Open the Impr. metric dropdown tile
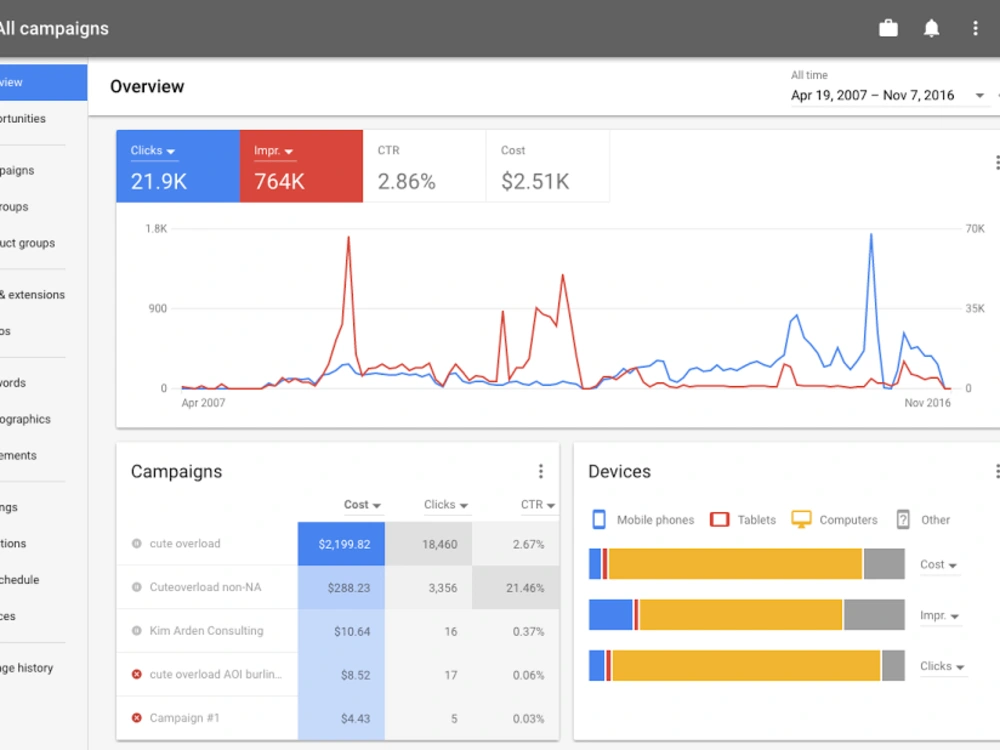This screenshot has height=750, width=1000. (x=301, y=166)
